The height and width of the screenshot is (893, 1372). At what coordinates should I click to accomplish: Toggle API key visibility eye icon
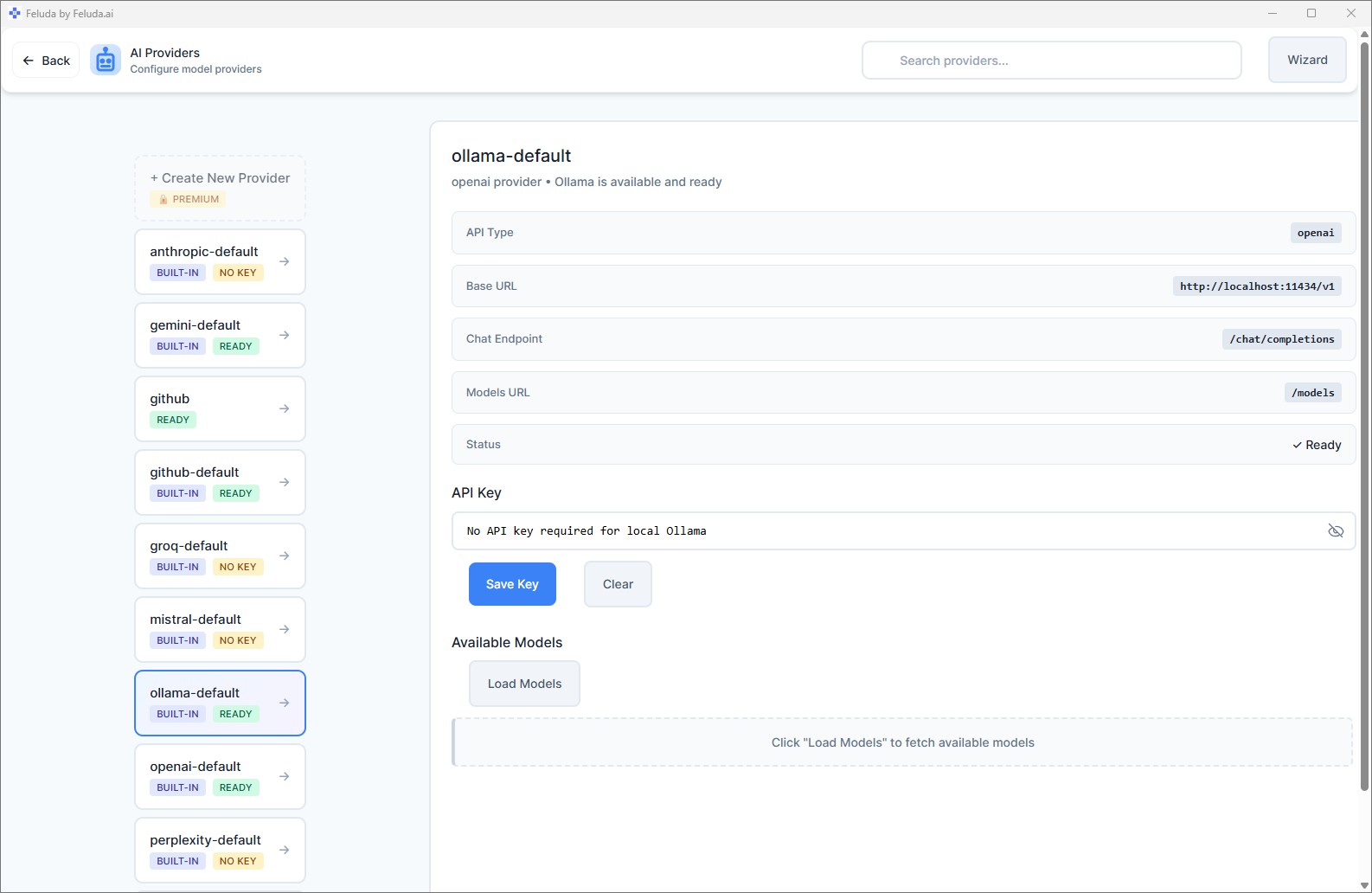coord(1335,530)
